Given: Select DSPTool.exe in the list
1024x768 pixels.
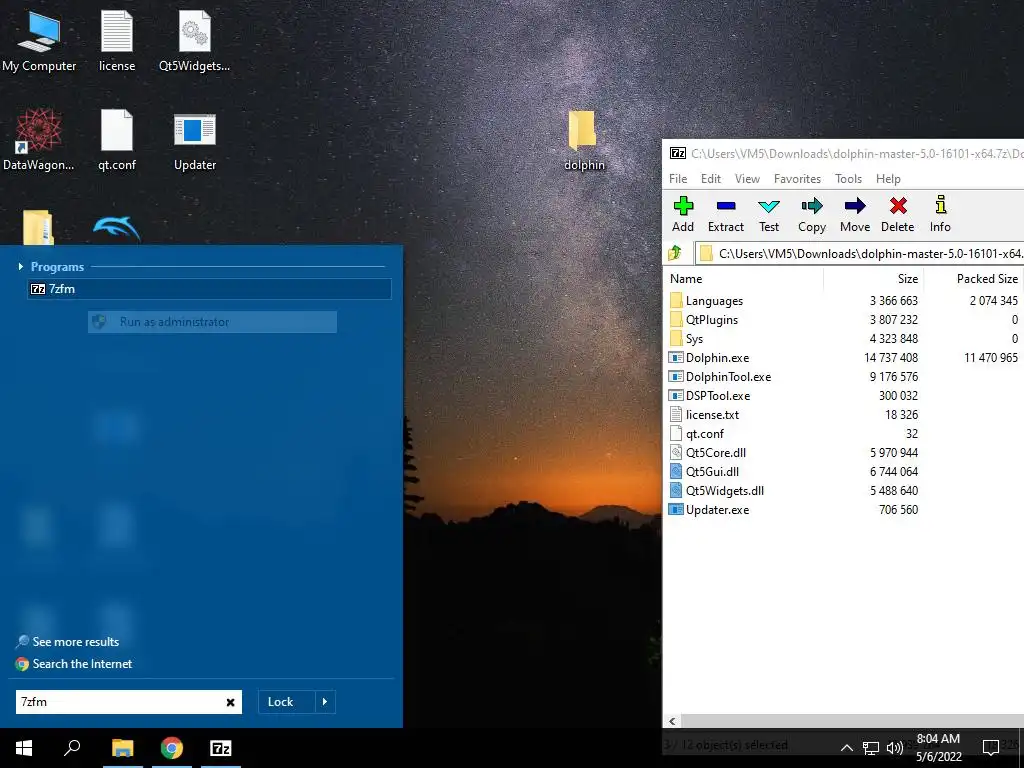Looking at the screenshot, I should 843,395.
